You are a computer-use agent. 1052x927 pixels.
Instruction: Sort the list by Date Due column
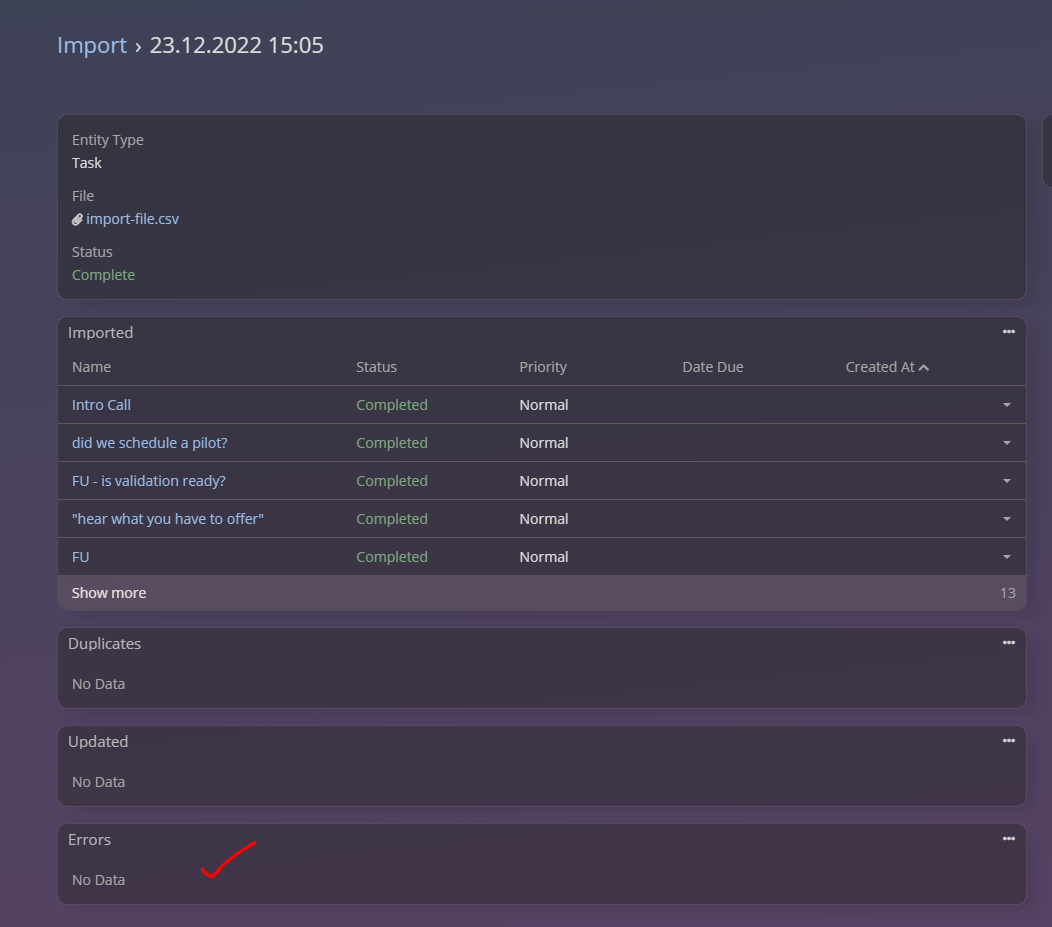tap(713, 367)
